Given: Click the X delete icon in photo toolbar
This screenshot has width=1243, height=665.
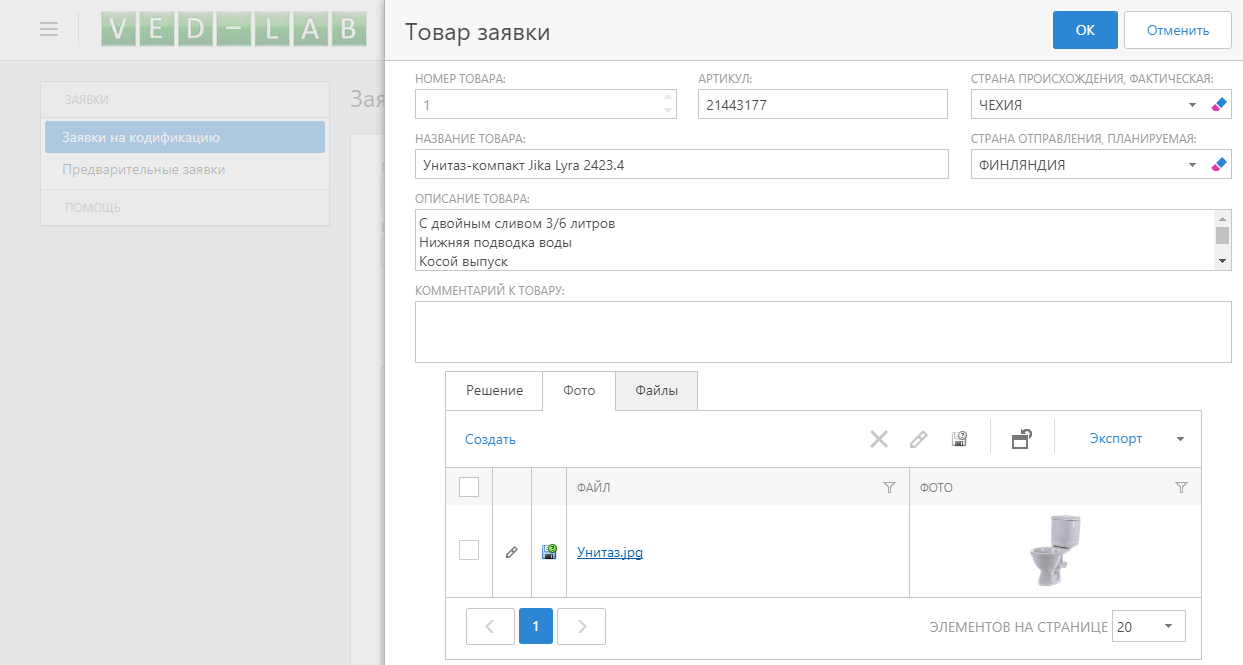Looking at the screenshot, I should coord(878,438).
